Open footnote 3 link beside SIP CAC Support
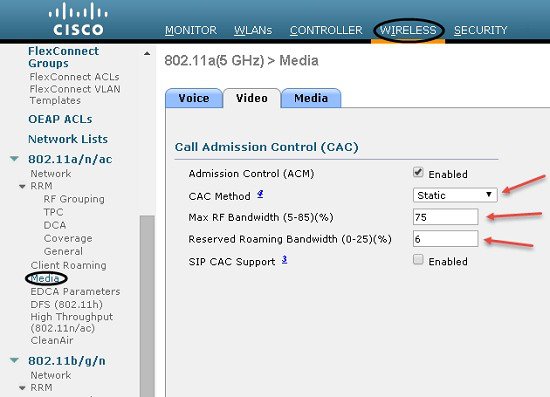The image size is (550, 397). 284,260
